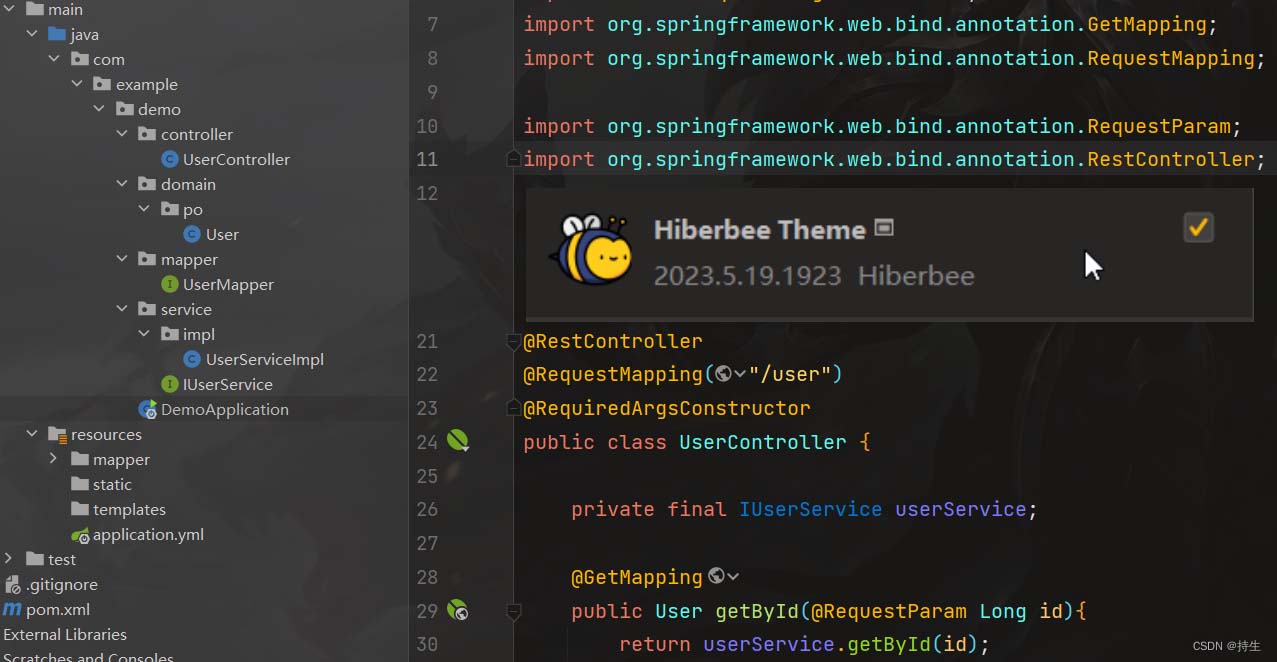Click the getById method name on line 29
The image size is (1277, 662).
pyautogui.click(x=757, y=611)
